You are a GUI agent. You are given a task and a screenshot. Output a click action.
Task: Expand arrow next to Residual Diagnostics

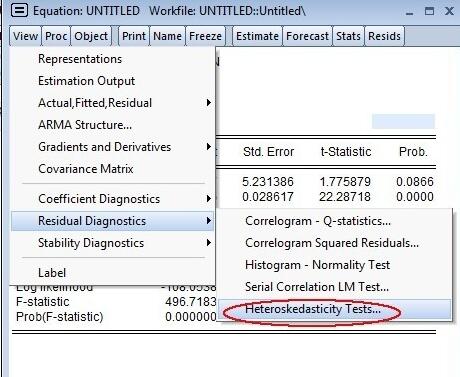tap(209, 221)
